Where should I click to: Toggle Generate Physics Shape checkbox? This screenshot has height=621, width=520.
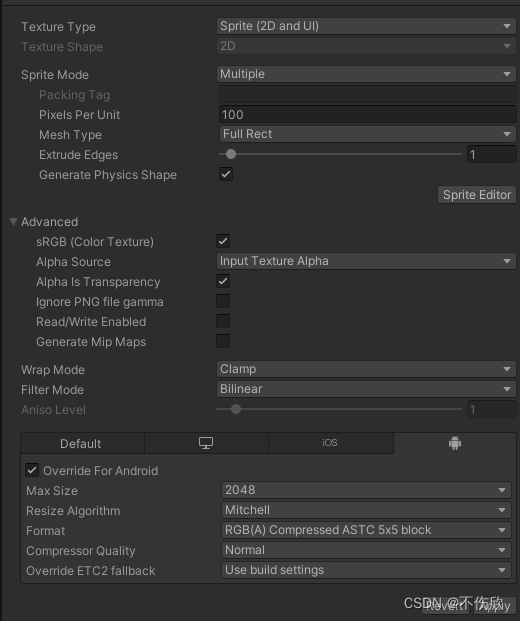226,174
